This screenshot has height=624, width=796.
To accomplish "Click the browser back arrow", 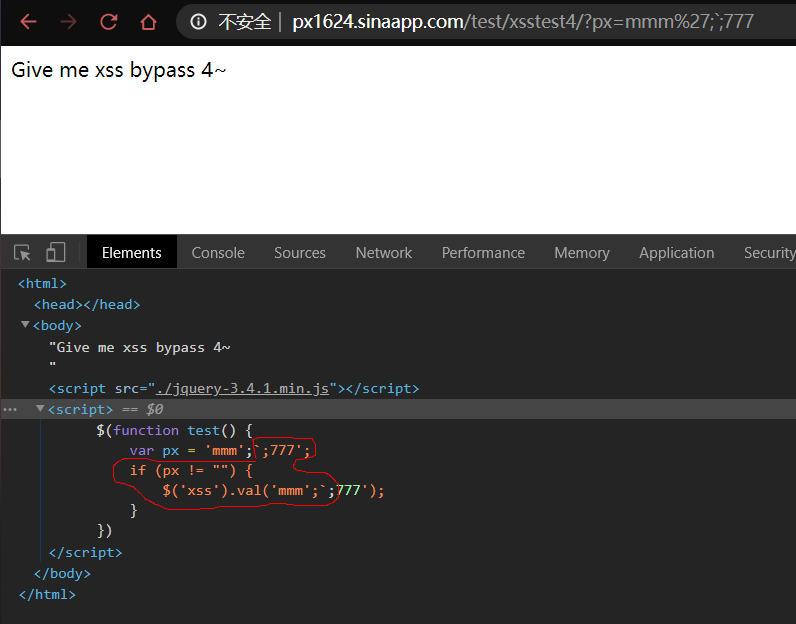I will (28, 21).
